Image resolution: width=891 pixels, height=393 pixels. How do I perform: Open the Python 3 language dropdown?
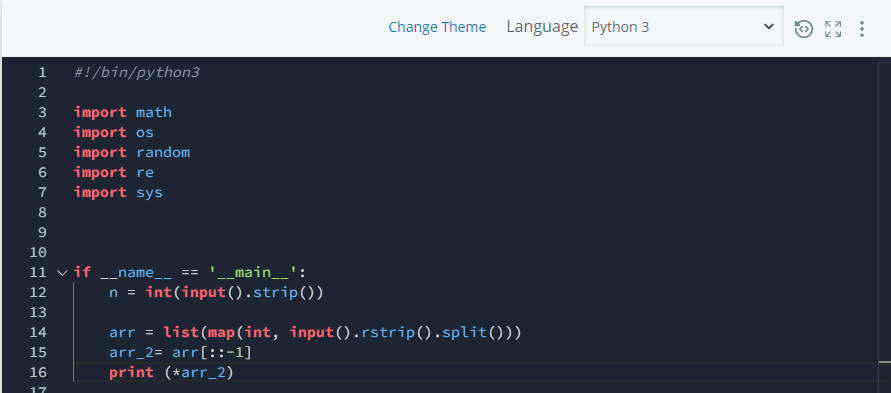(x=684, y=27)
